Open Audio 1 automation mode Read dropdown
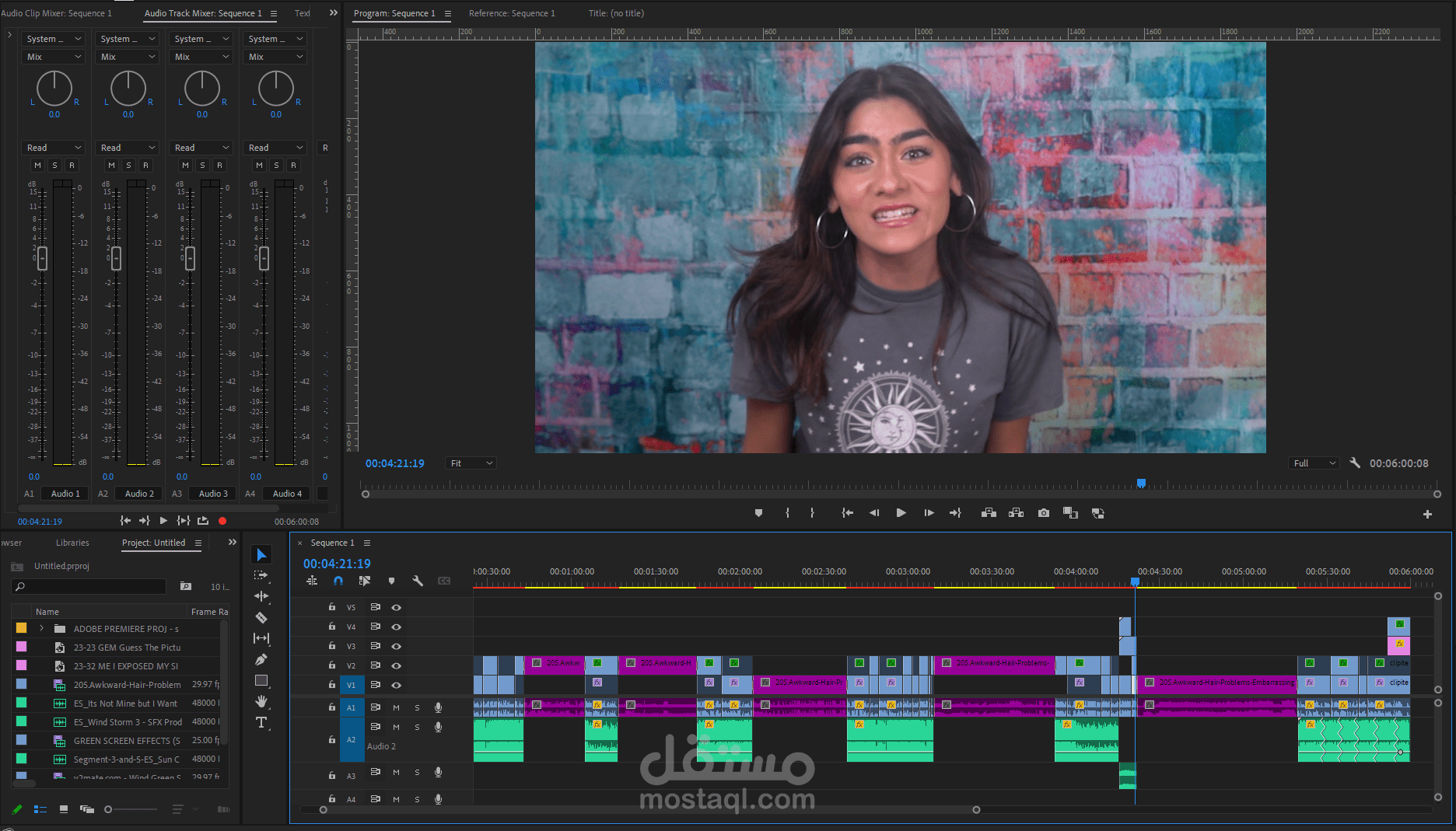The height and width of the screenshot is (831, 1456). click(x=54, y=148)
